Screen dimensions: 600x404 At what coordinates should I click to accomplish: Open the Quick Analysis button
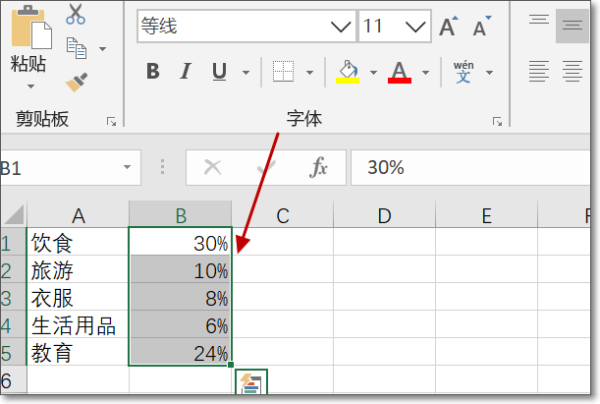(251, 382)
